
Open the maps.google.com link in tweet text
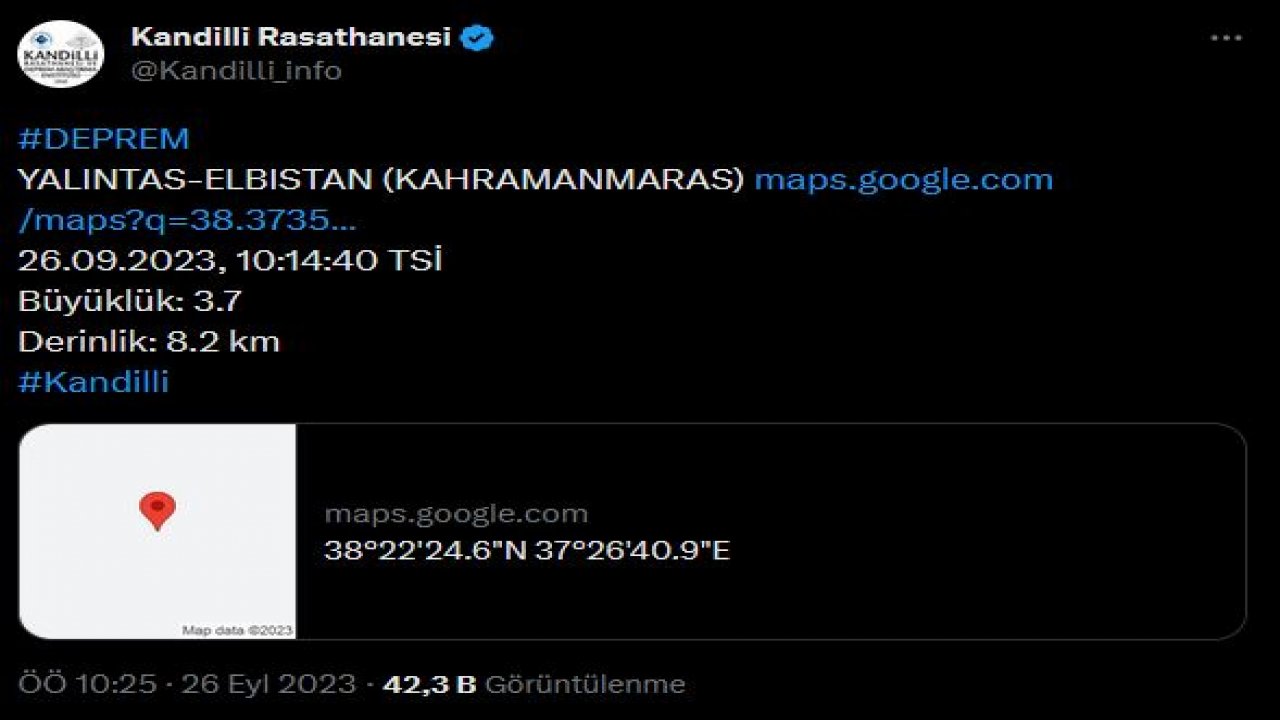coord(903,179)
